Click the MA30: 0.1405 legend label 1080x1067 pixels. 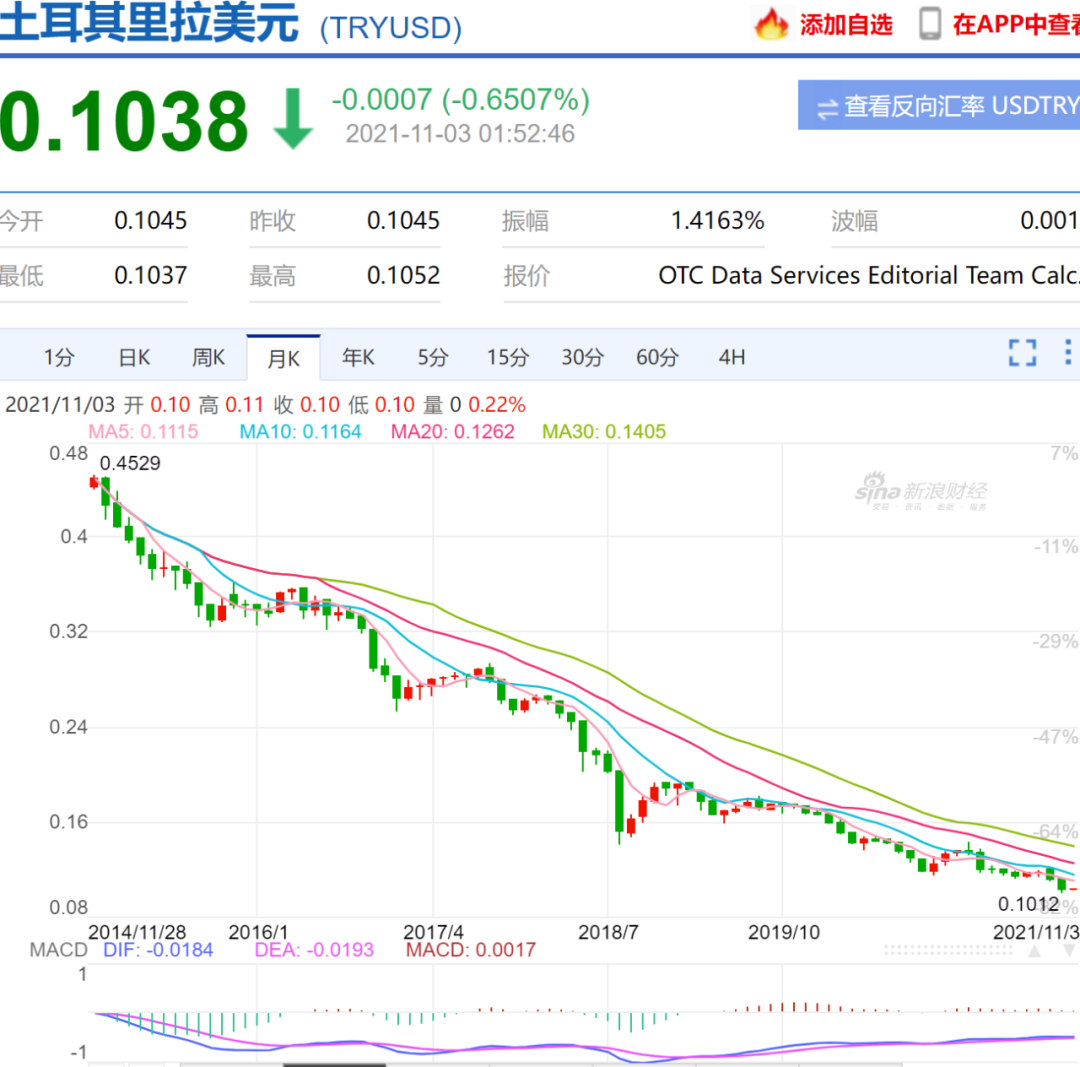[604, 432]
